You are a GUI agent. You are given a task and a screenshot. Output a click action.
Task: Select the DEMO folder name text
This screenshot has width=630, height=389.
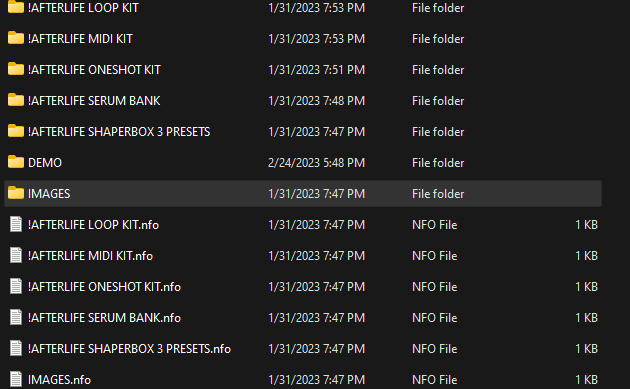pos(45,163)
